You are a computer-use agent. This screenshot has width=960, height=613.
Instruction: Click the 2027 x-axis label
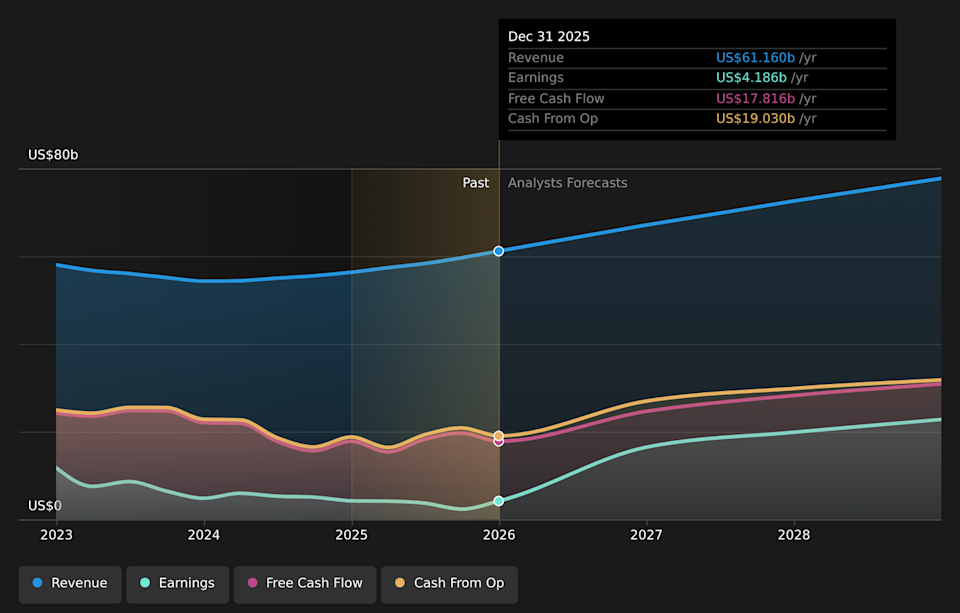point(647,534)
